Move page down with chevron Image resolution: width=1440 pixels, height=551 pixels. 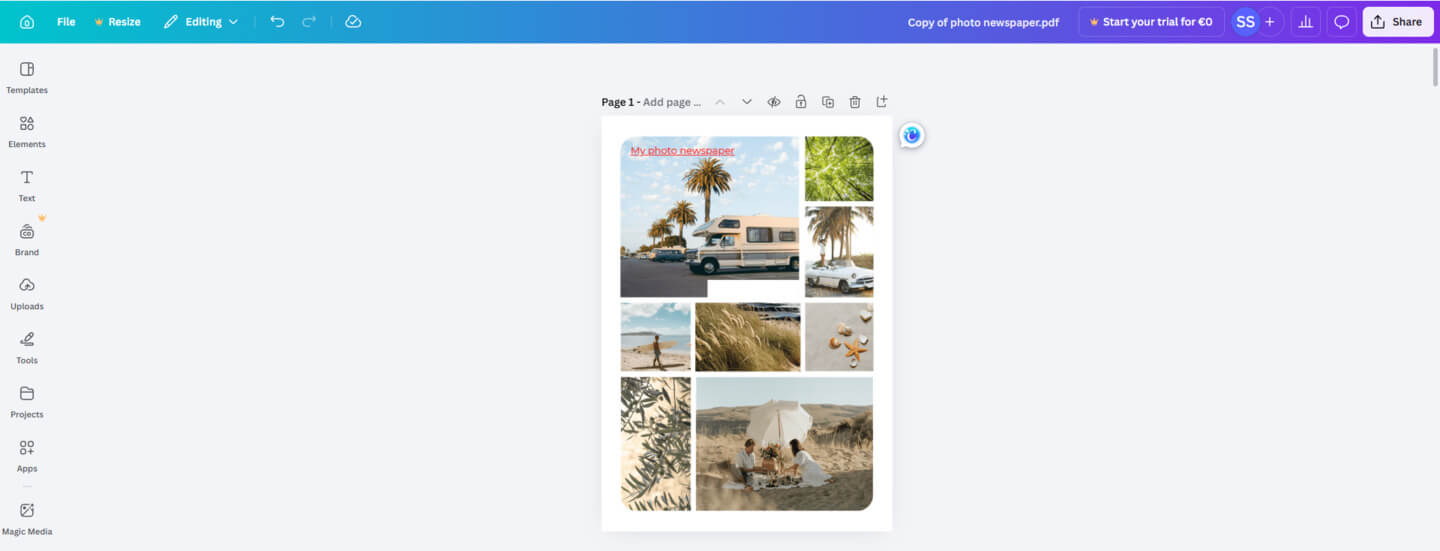(x=747, y=102)
